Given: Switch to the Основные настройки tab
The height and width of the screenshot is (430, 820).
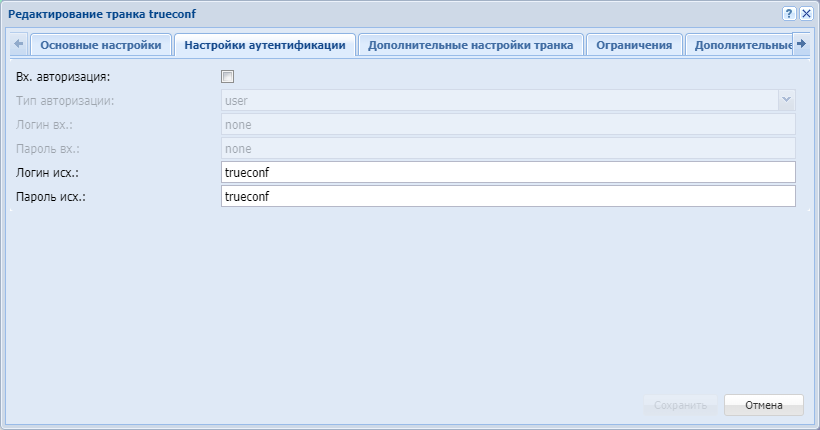Looking at the screenshot, I should [100, 45].
